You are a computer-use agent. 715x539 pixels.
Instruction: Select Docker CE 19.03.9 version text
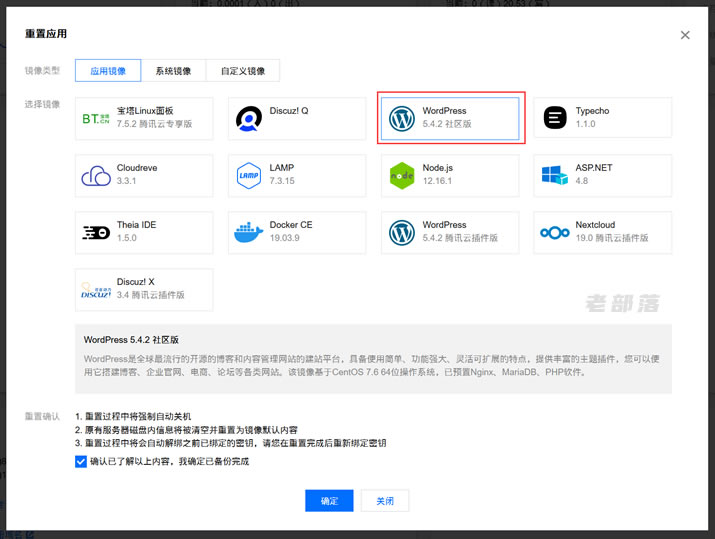(285, 238)
